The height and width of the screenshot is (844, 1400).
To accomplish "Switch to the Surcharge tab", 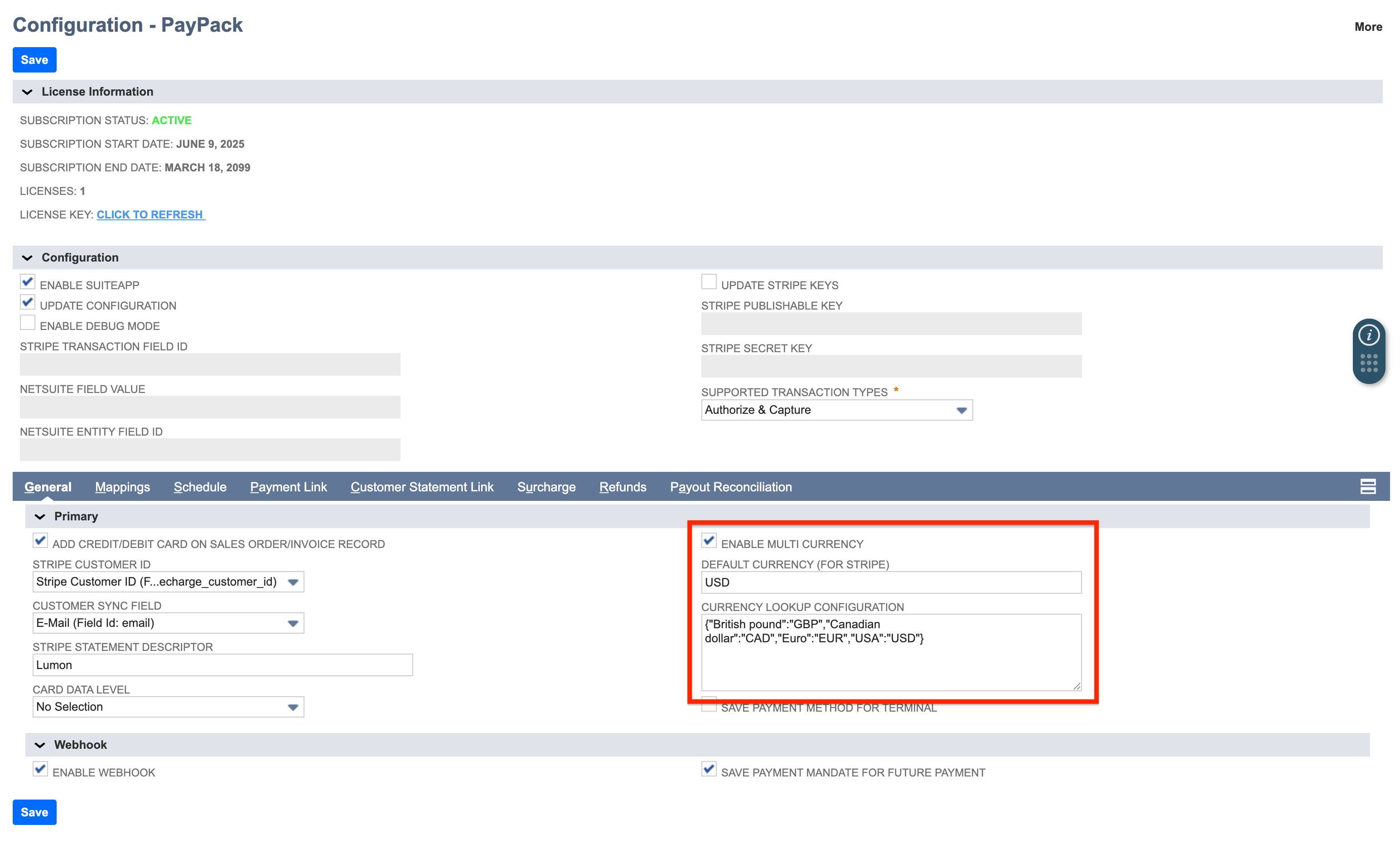I will [546, 486].
